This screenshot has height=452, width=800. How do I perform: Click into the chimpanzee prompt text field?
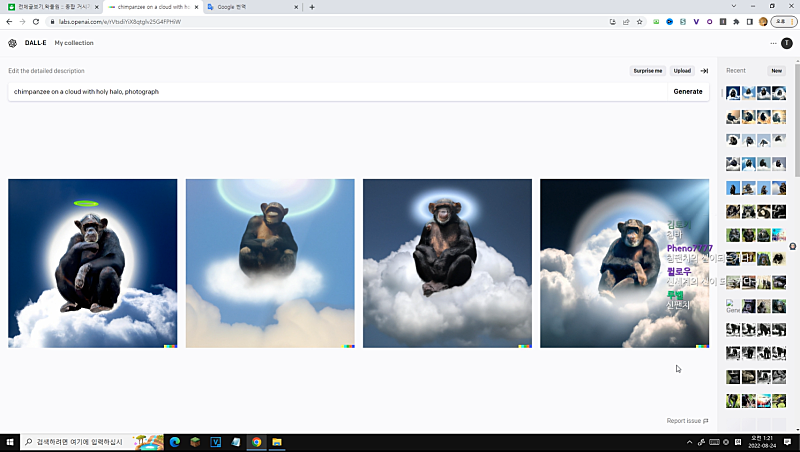pyautogui.click(x=337, y=92)
